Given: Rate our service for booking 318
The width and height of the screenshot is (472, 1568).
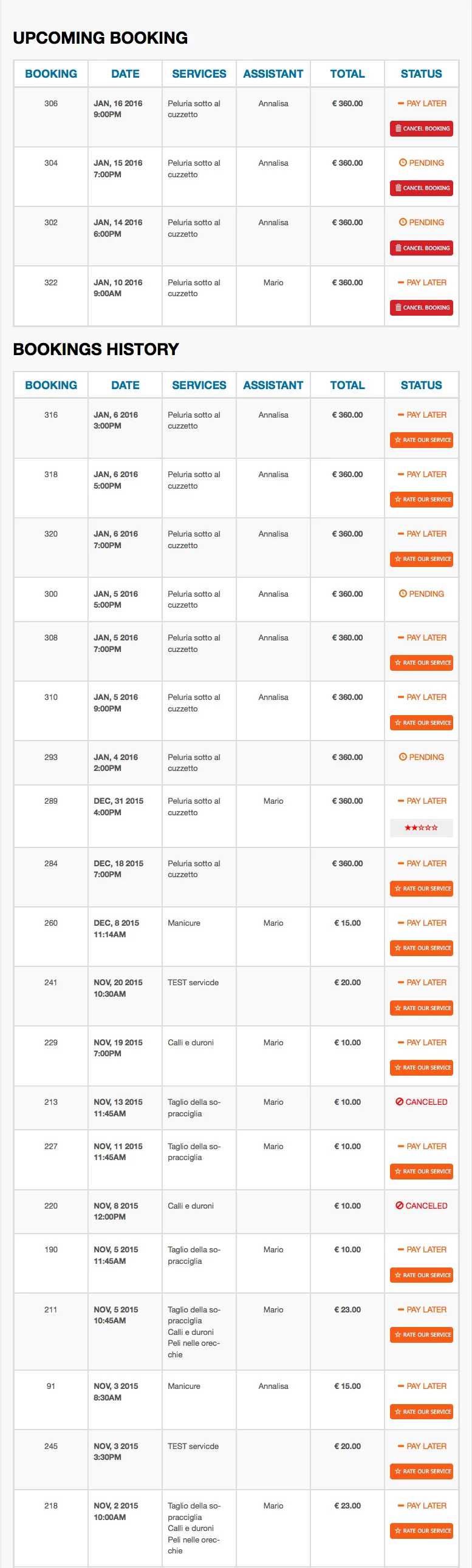Looking at the screenshot, I should pos(422,499).
